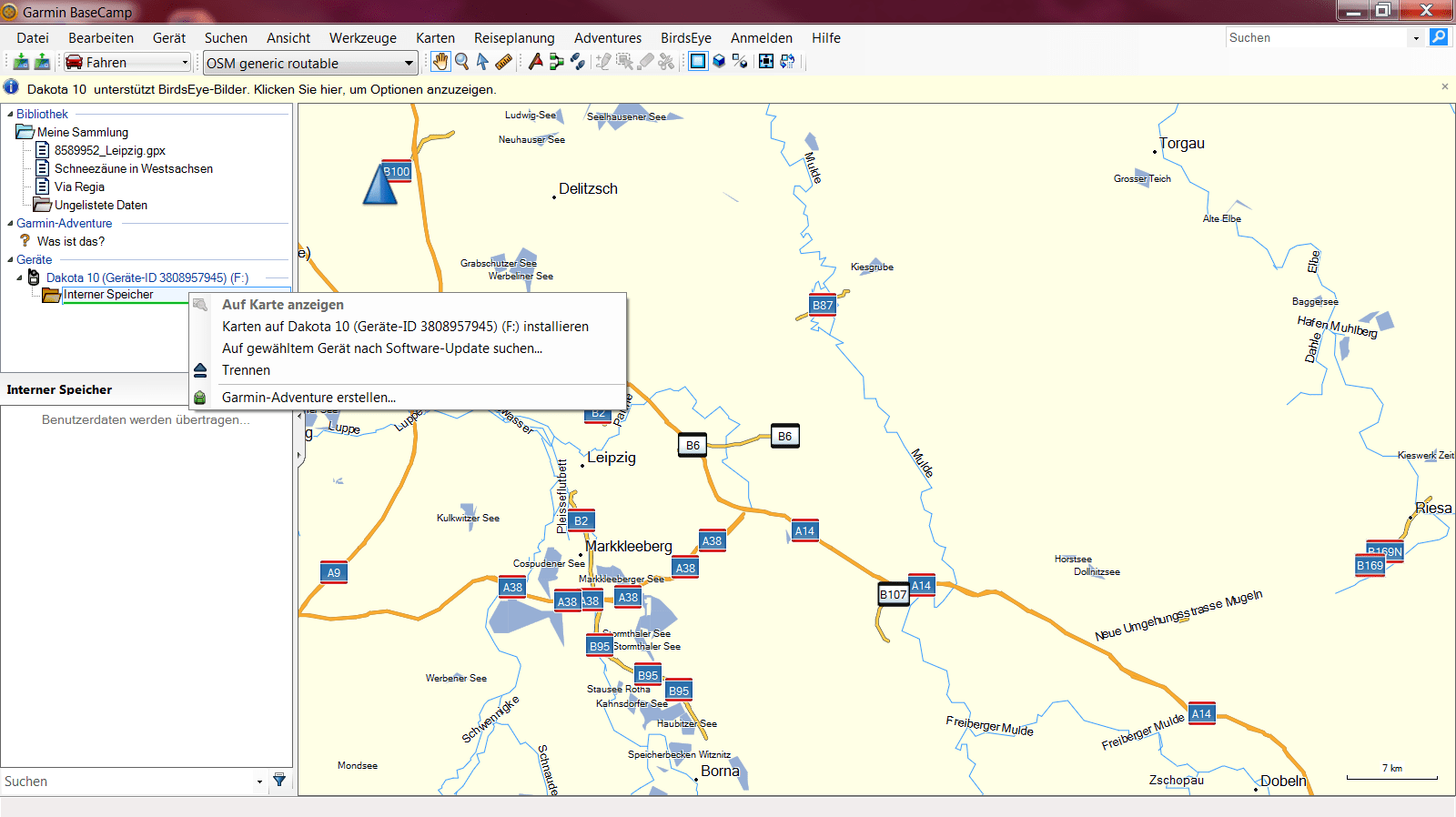The height and width of the screenshot is (817, 1456).
Task: Select 'Meine Sammlung' folder
Action: 83,132
